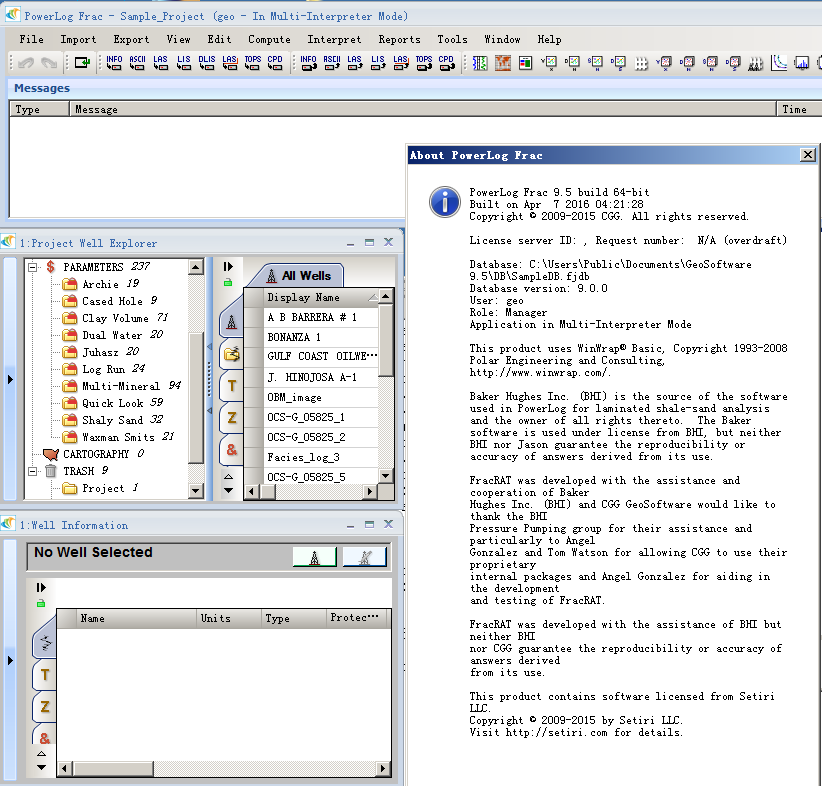
Task: Select the Z side tab in Well Information
Action: click(45, 707)
